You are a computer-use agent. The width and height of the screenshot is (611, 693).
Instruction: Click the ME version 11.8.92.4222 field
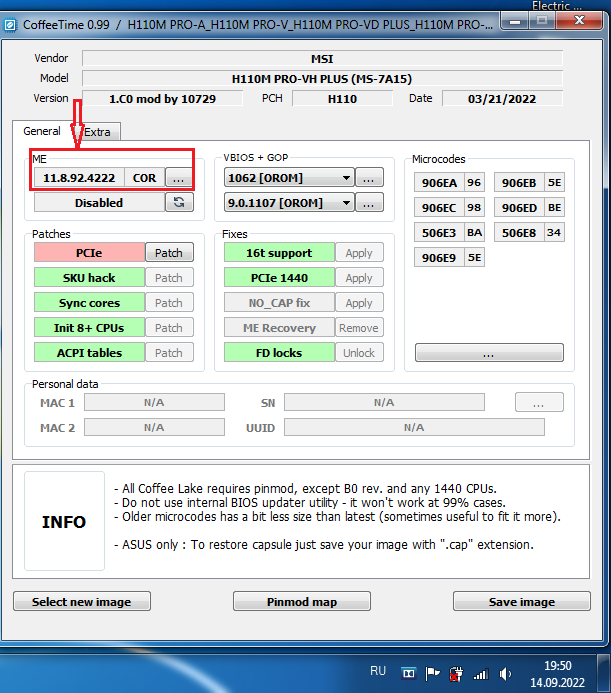click(x=79, y=178)
